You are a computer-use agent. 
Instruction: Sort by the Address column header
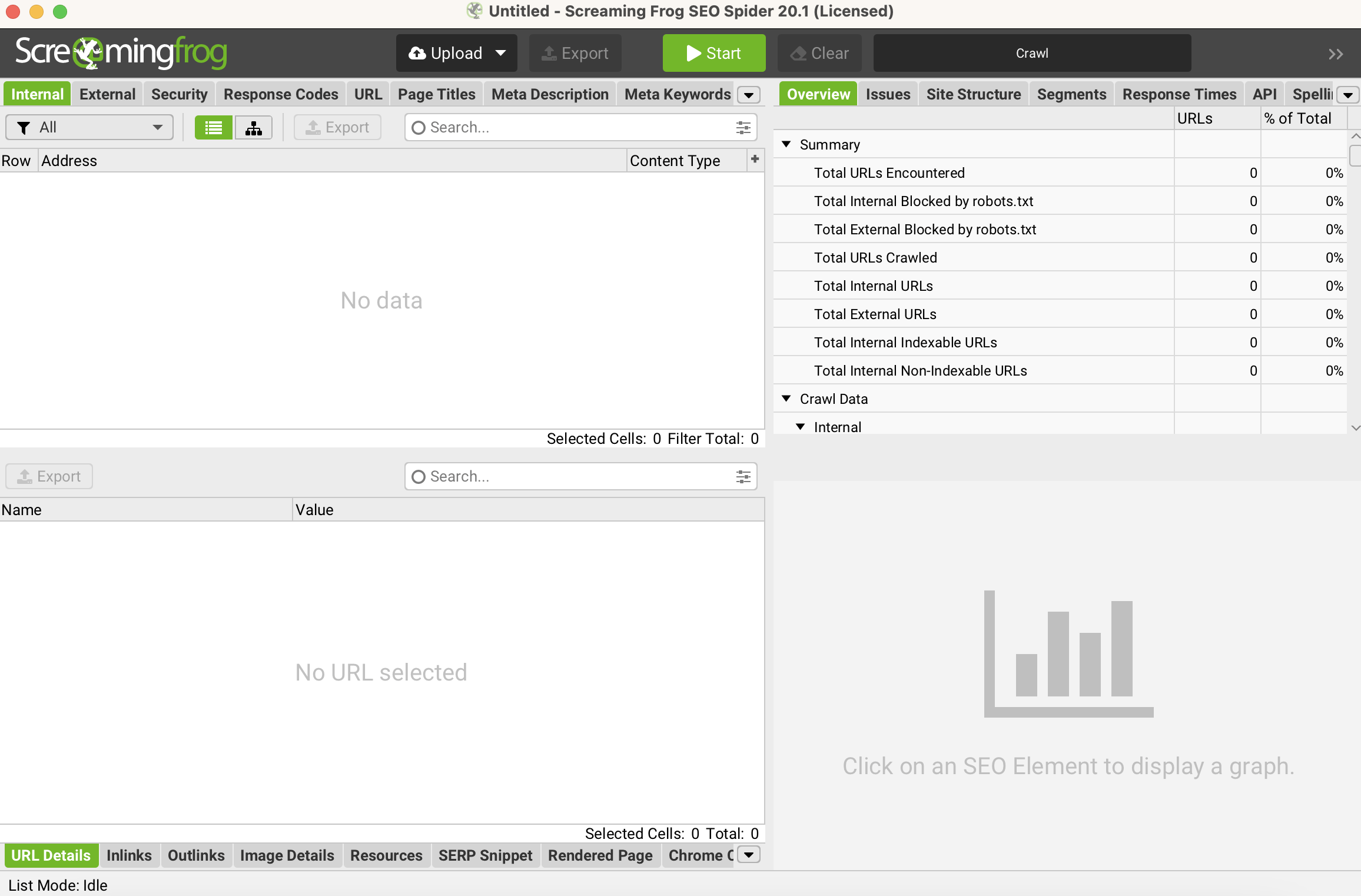[x=333, y=161]
